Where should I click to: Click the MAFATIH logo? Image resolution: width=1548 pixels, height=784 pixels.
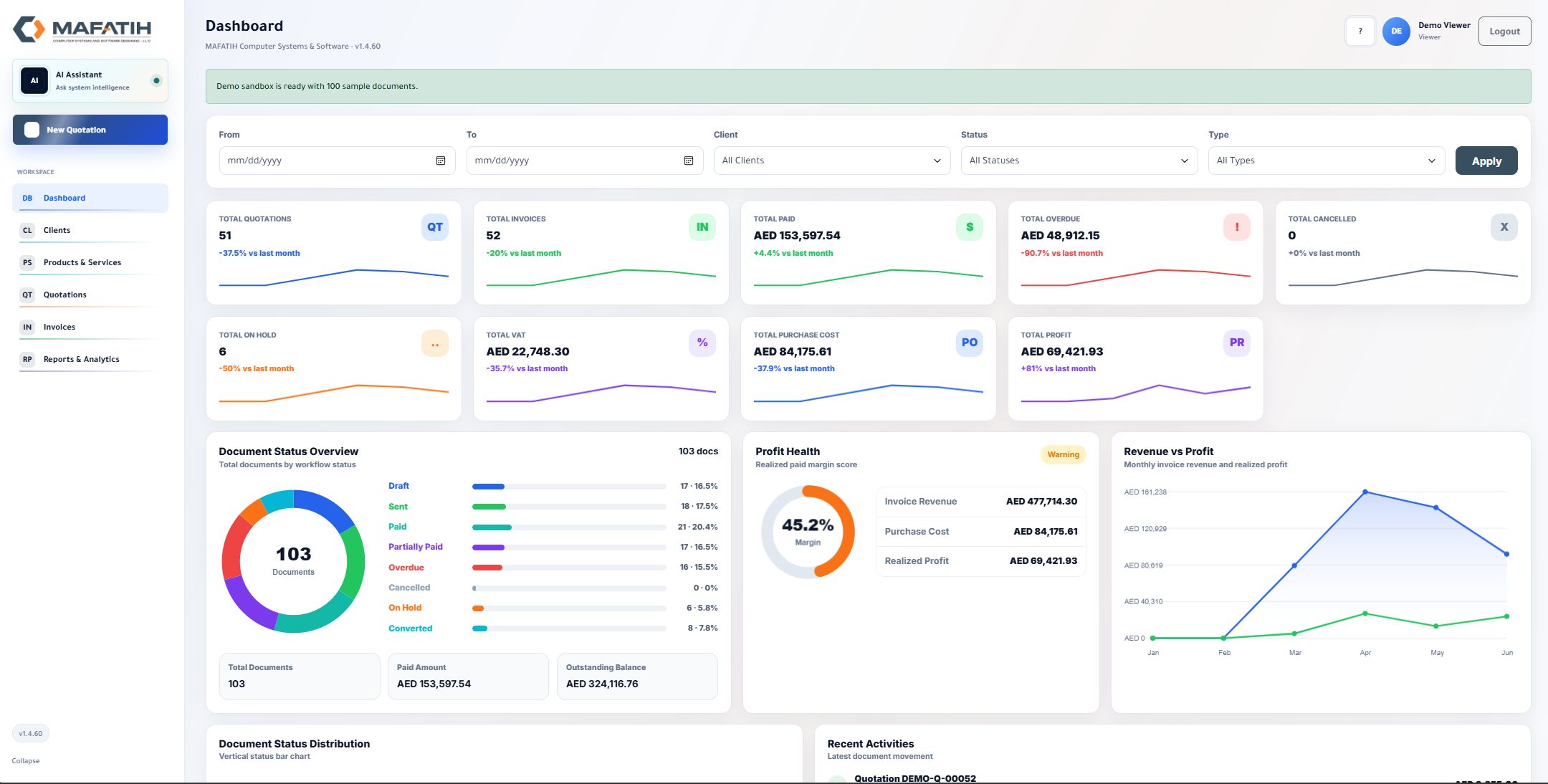[x=82, y=29]
